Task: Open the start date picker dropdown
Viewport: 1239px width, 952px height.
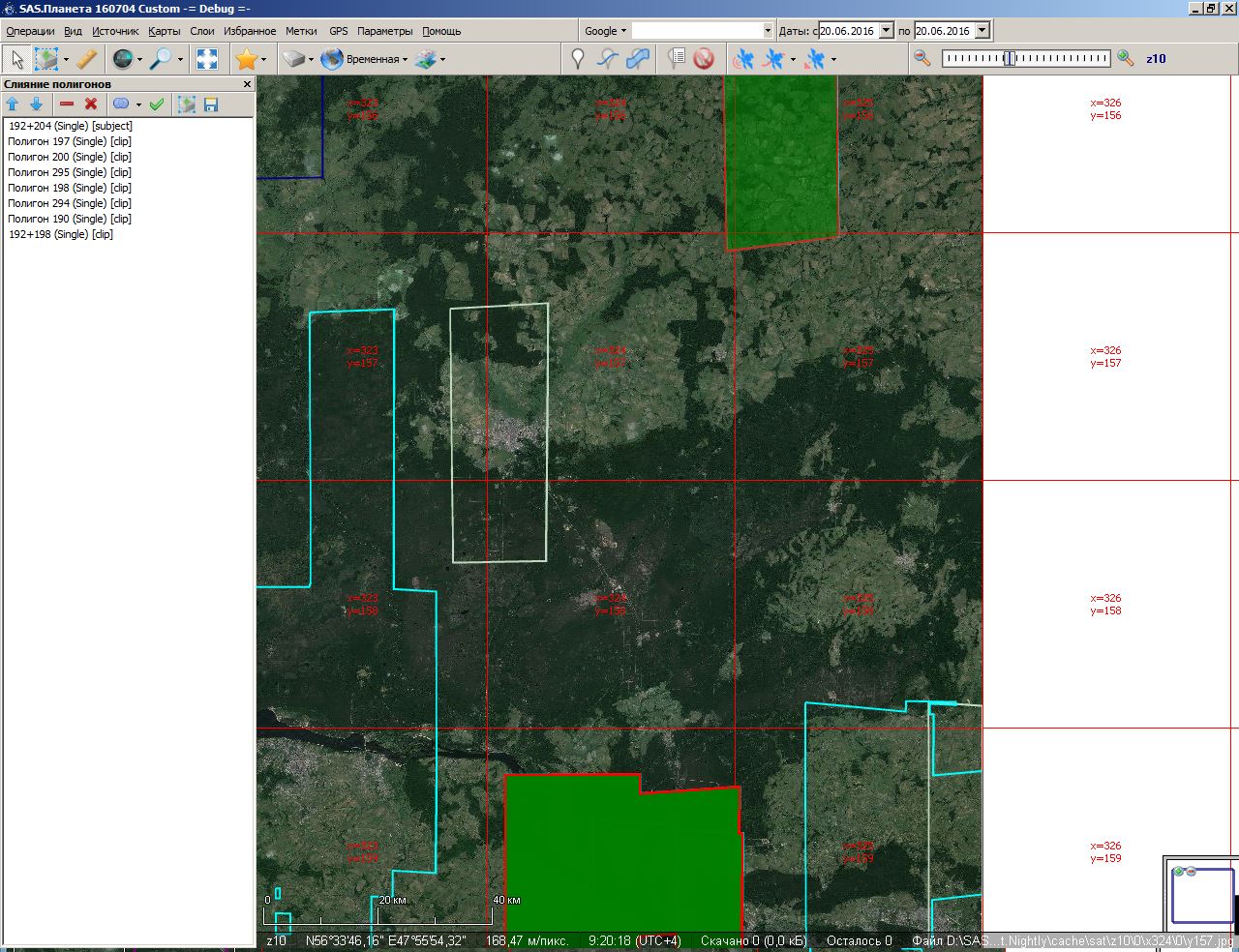Action: [886, 31]
